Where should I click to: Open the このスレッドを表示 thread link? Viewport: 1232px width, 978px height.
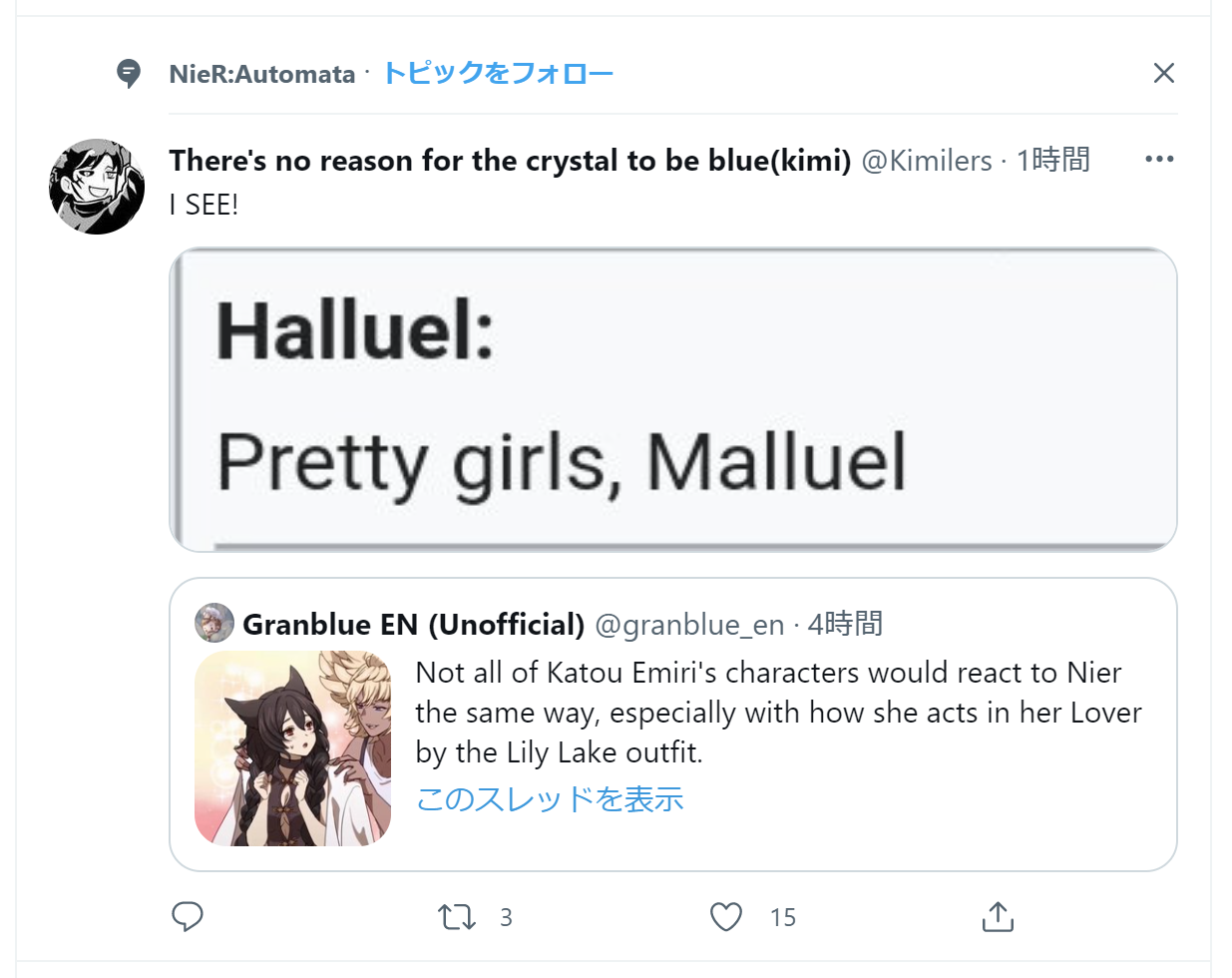[x=550, y=798]
